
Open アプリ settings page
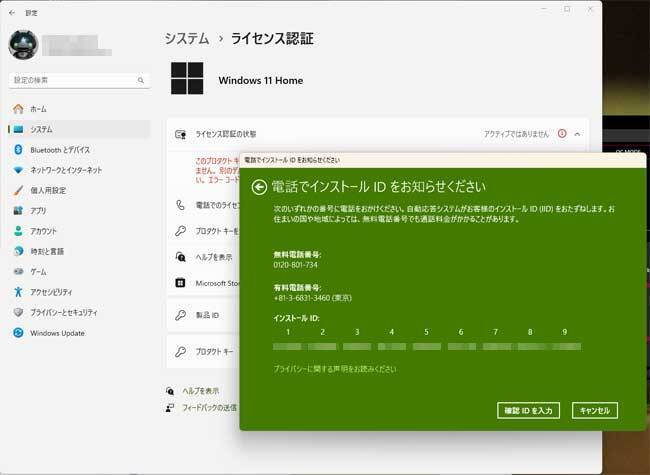point(79,211)
